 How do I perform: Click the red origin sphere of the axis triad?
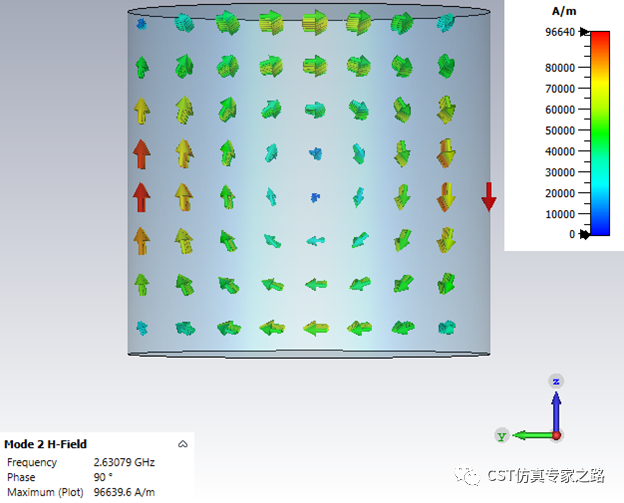[x=556, y=435]
